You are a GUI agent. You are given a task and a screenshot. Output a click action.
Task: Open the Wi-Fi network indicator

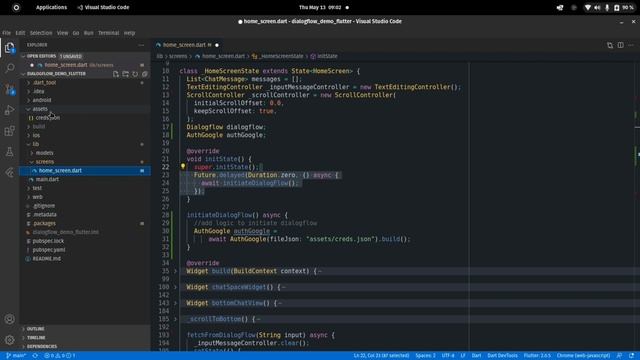588,7
